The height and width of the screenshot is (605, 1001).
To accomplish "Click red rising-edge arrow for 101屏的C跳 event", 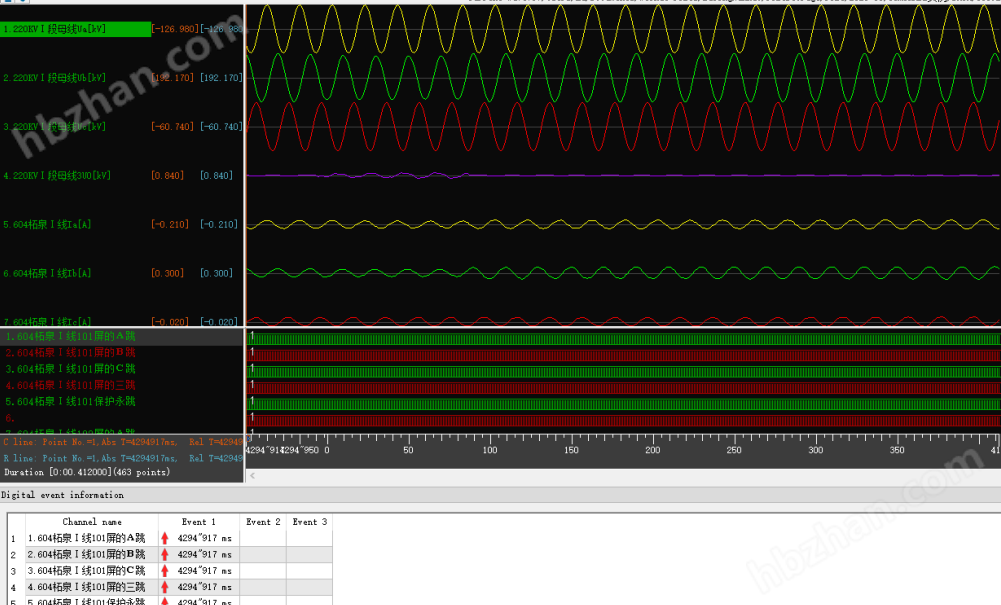I will 165,571.
